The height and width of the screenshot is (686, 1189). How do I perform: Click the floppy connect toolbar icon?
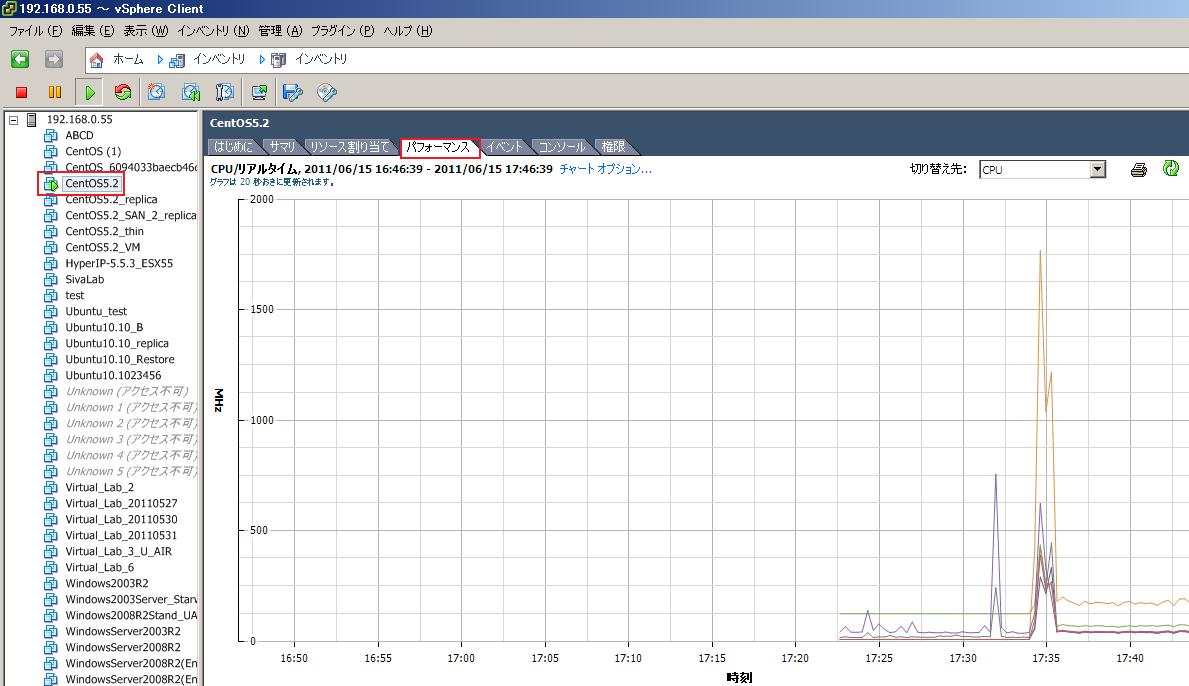pos(293,92)
